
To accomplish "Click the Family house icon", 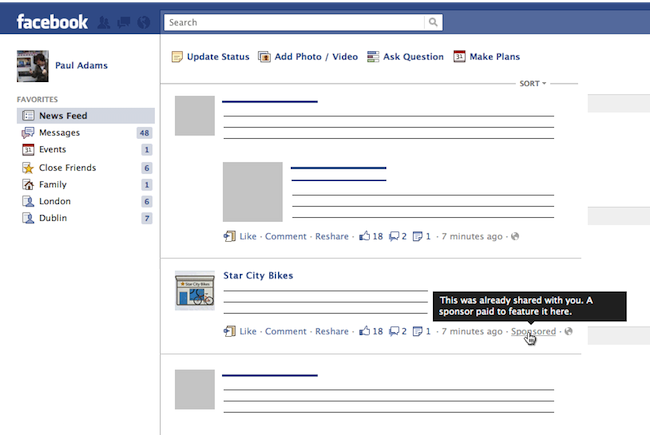I will coord(28,185).
